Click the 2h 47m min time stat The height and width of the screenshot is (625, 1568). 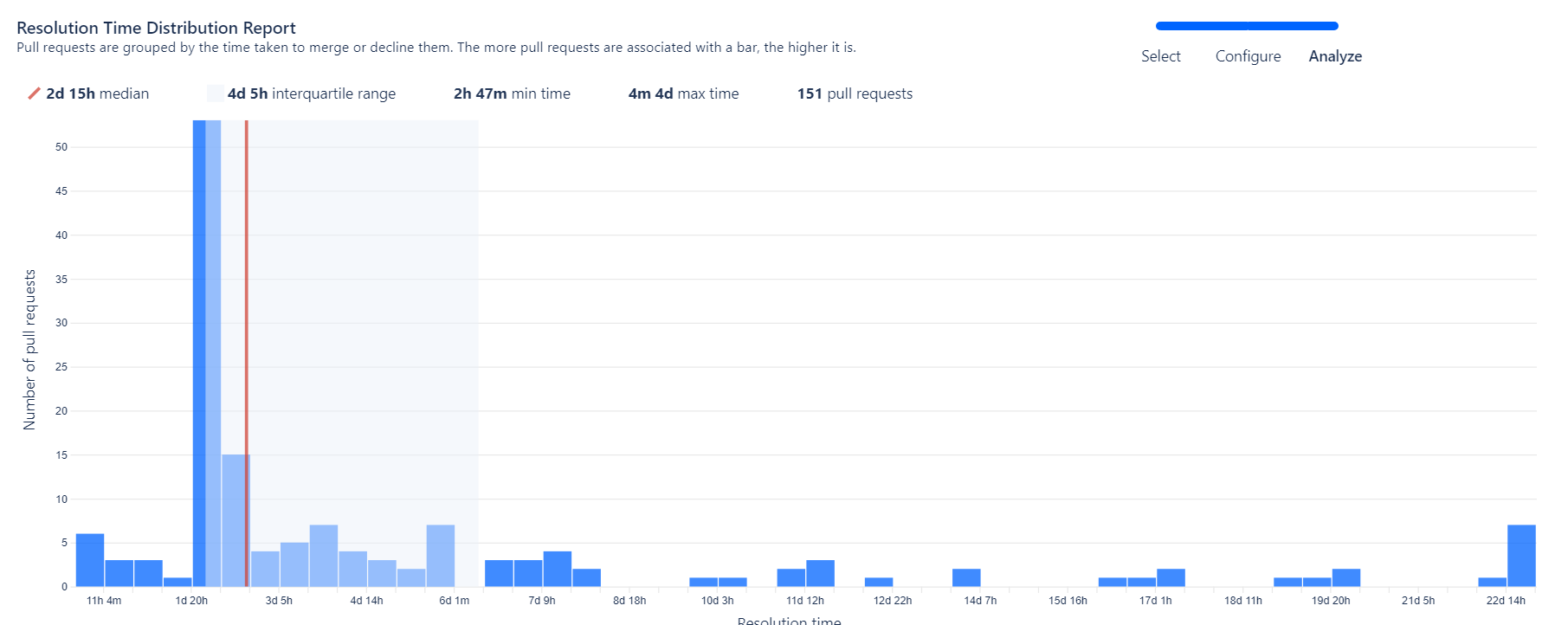[512, 93]
